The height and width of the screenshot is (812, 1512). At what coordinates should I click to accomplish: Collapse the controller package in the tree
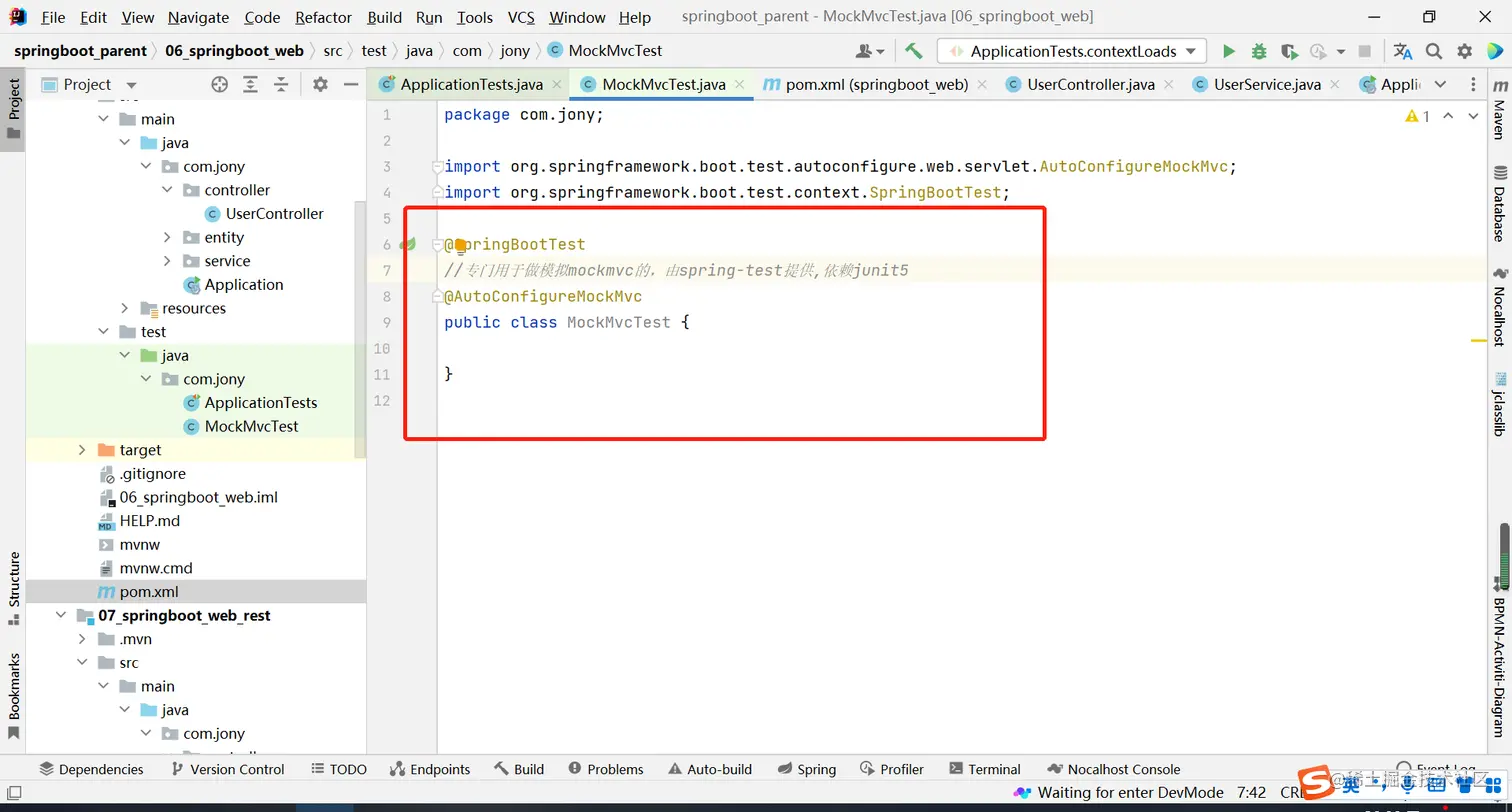click(x=167, y=190)
